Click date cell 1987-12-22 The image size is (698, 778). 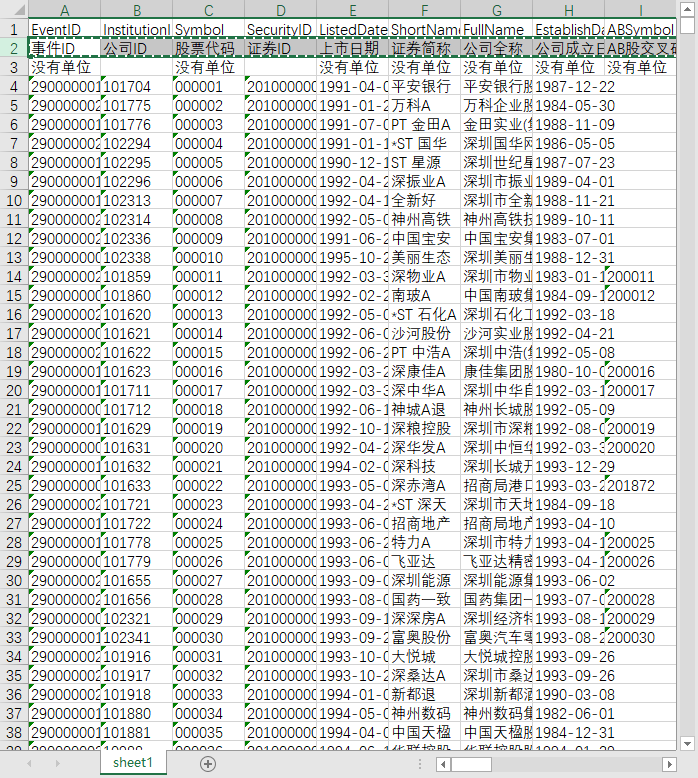(569, 86)
